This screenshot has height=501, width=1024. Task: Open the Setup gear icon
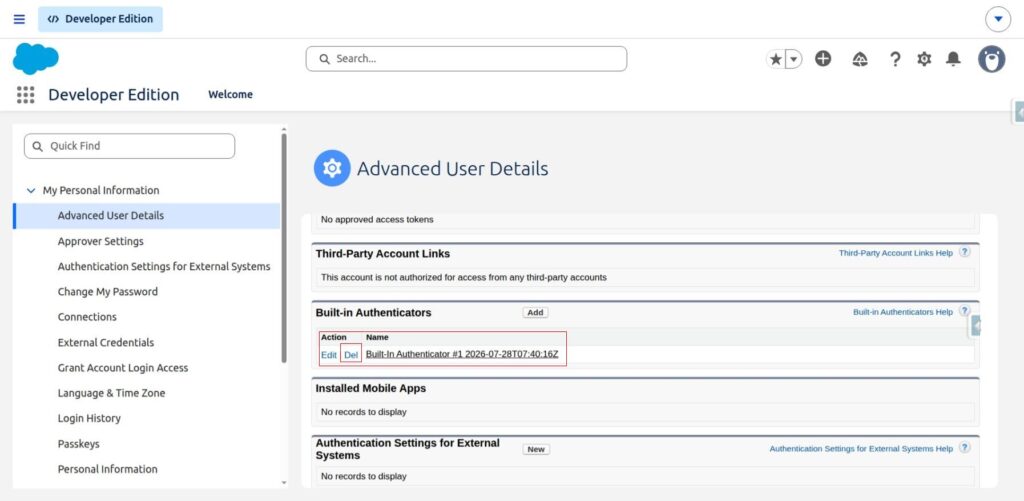(x=924, y=59)
